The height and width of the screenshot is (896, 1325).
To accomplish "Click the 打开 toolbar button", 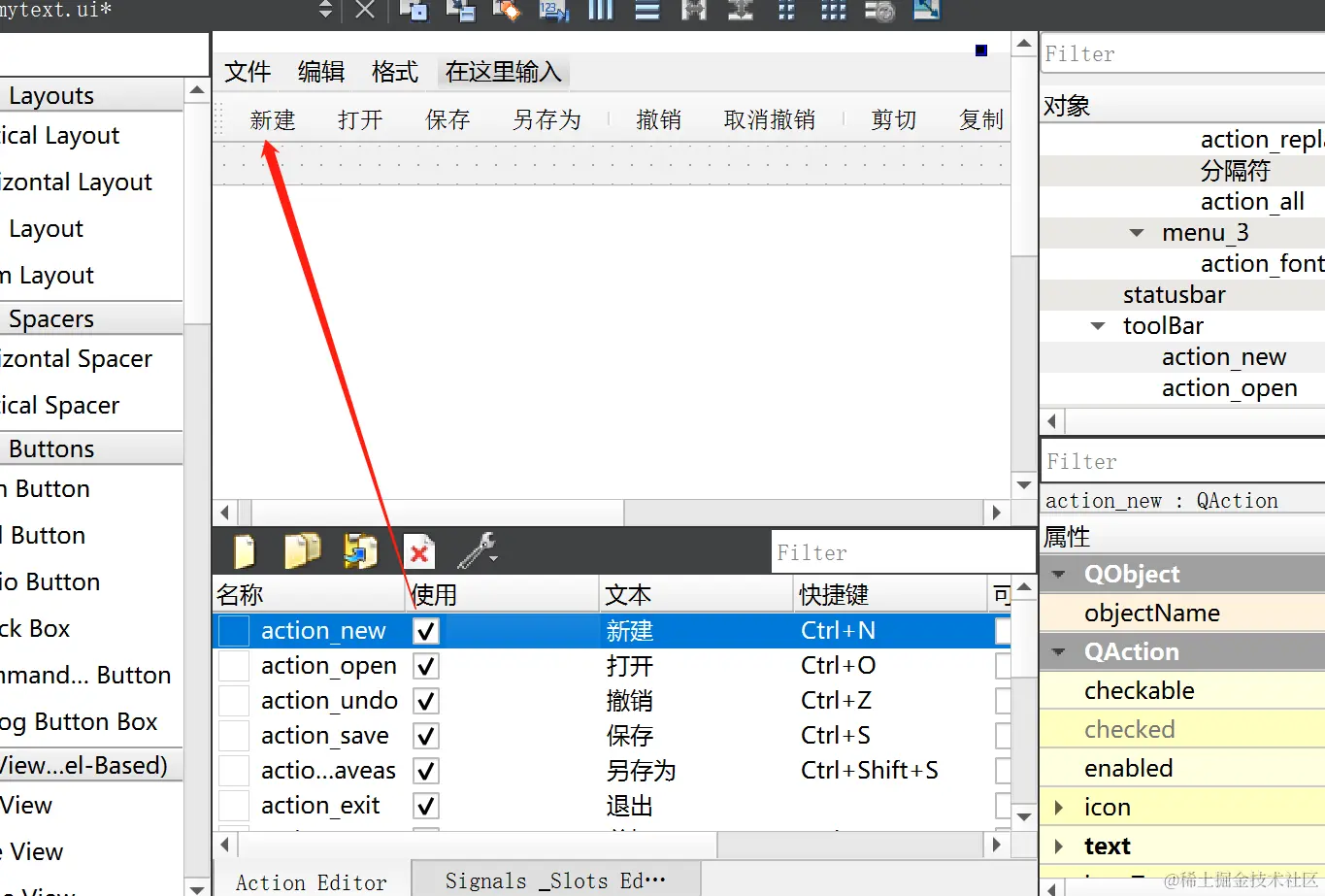I will (360, 119).
